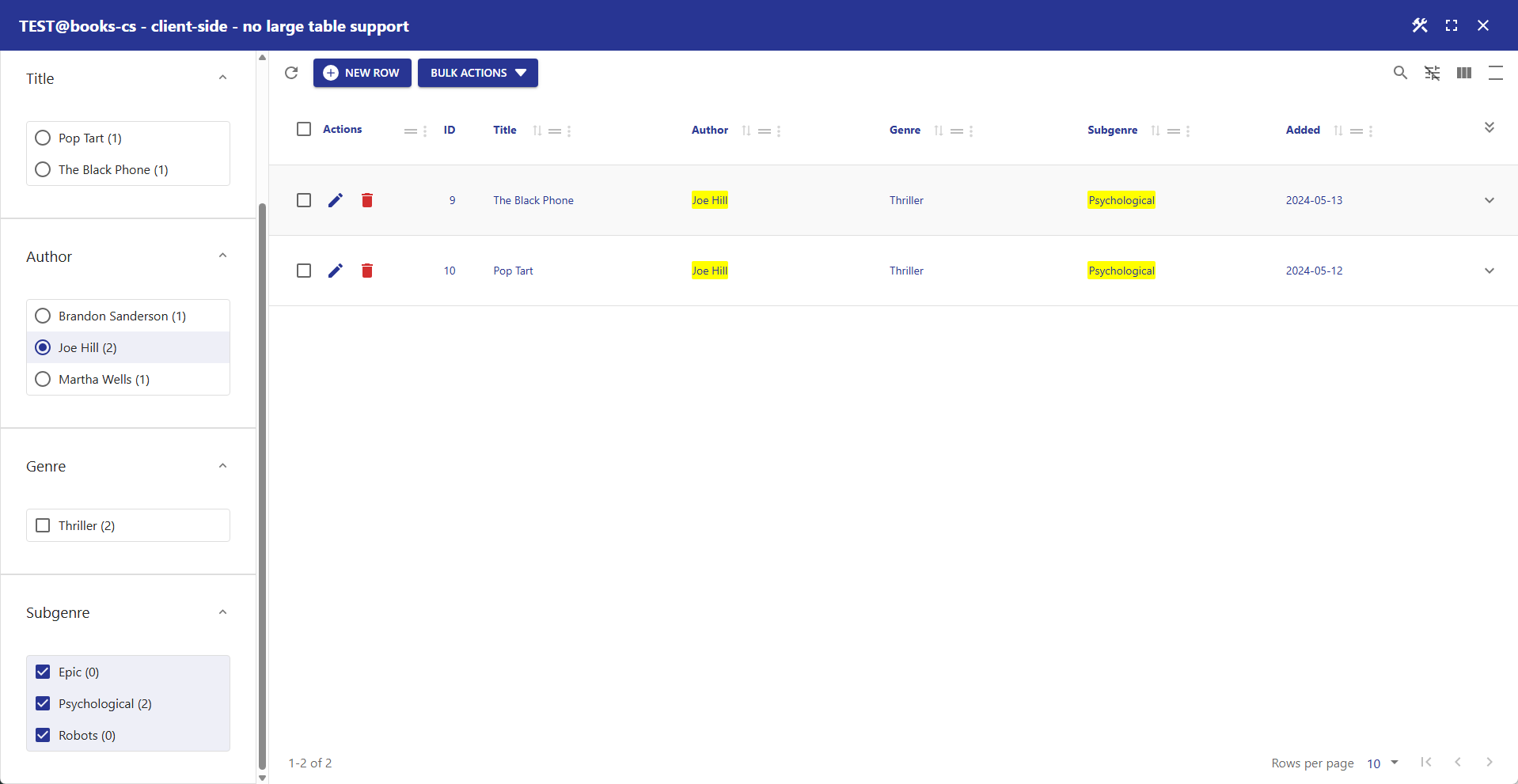
Task: Click The Black Phone title cell
Action: 533,200
